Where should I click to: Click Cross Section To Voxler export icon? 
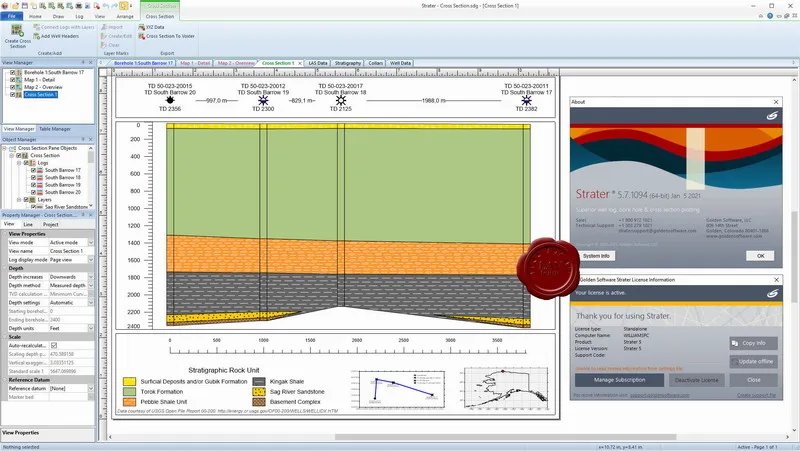(x=141, y=36)
